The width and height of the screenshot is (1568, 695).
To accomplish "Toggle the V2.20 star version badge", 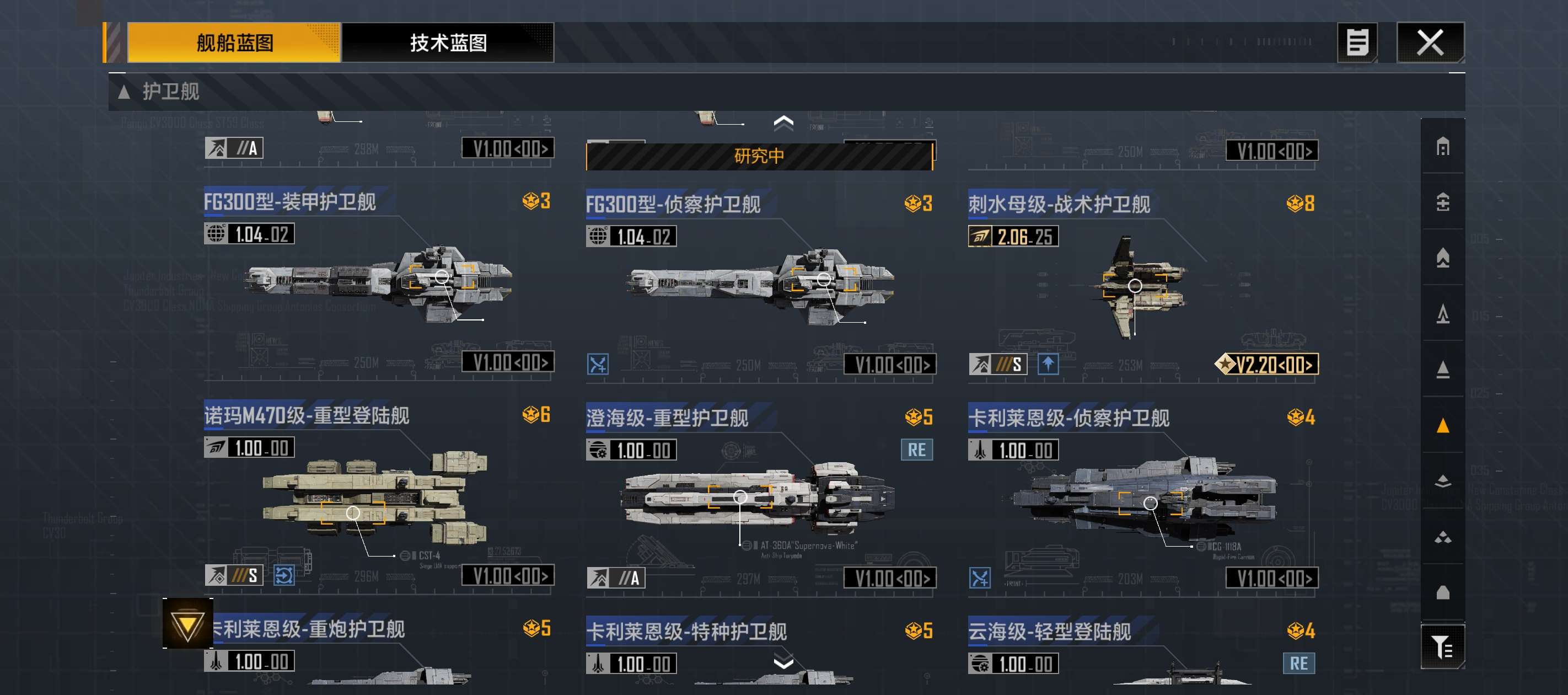I will click(1266, 364).
